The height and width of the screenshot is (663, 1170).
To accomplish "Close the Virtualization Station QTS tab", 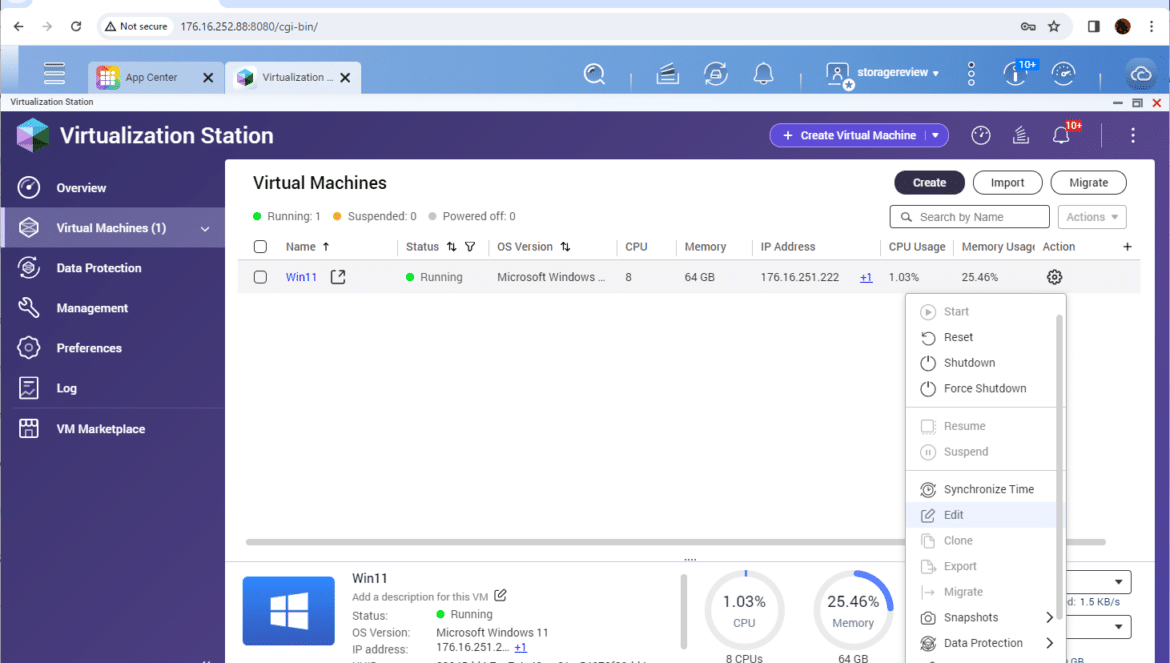I will point(345,78).
